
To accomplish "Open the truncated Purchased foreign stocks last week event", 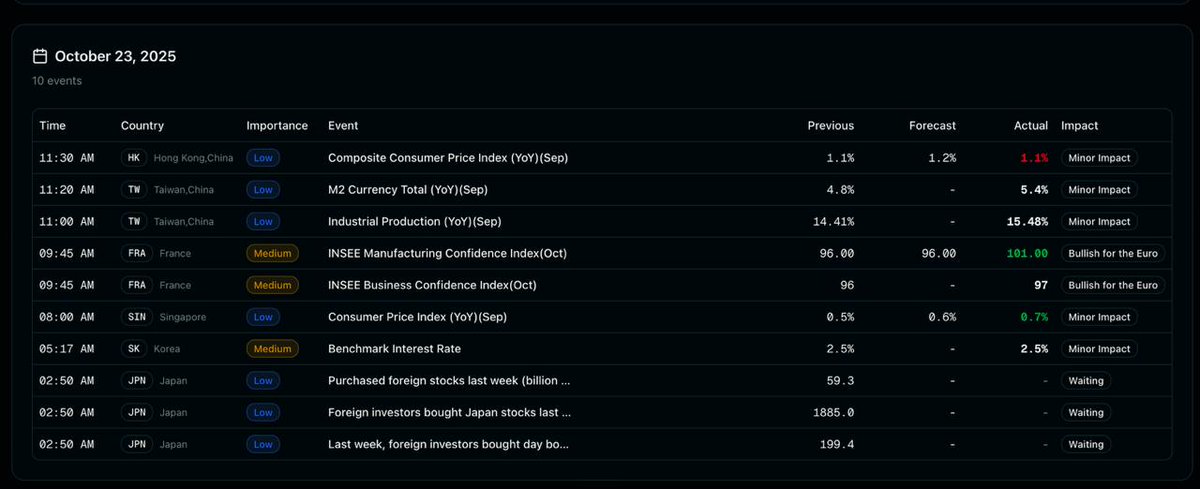I will tap(449, 381).
